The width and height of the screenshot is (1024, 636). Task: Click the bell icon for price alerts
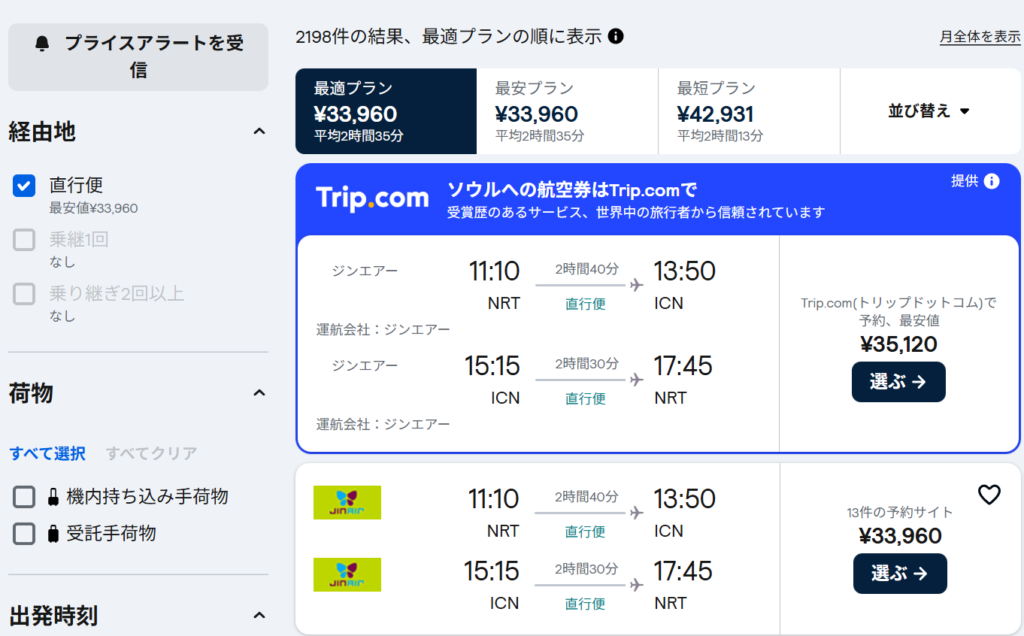click(41, 44)
